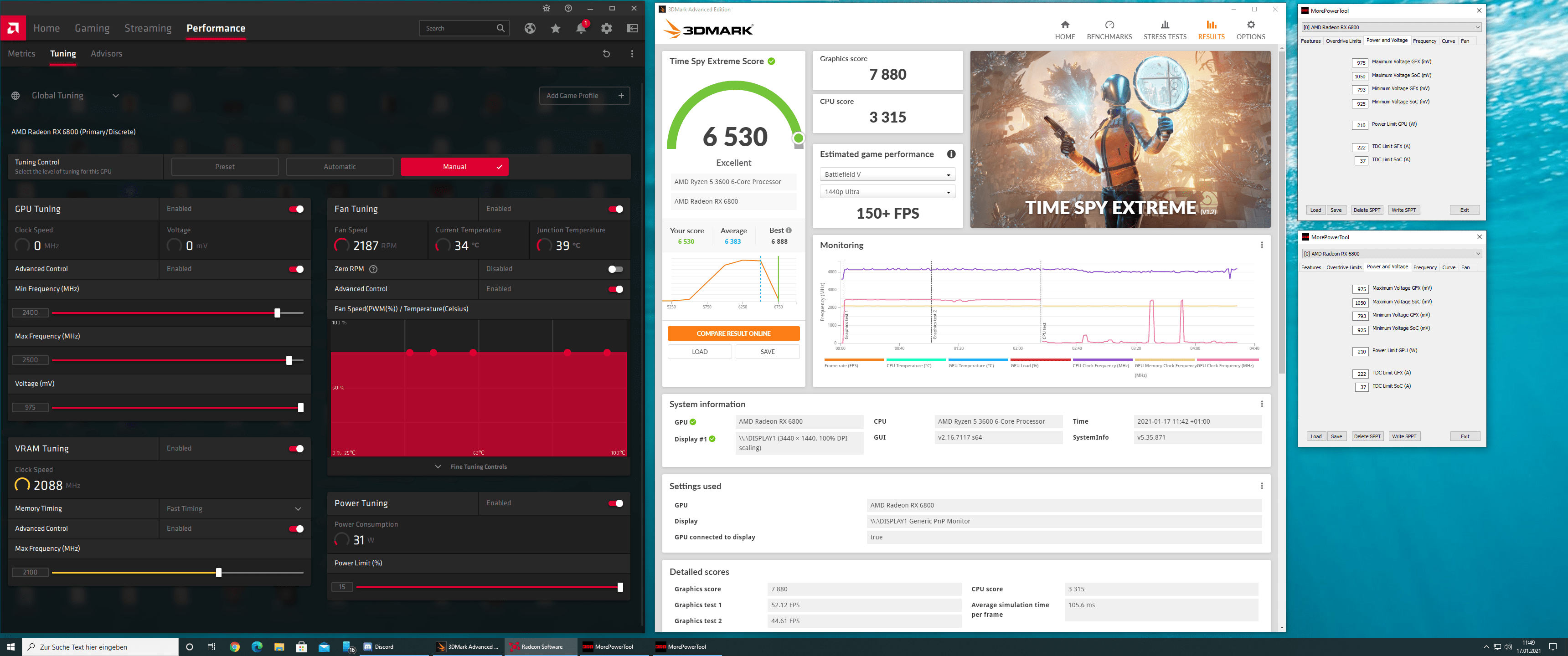Click the Voltage 975 value field
Viewport: 1568px width, 656px height.
coord(30,408)
